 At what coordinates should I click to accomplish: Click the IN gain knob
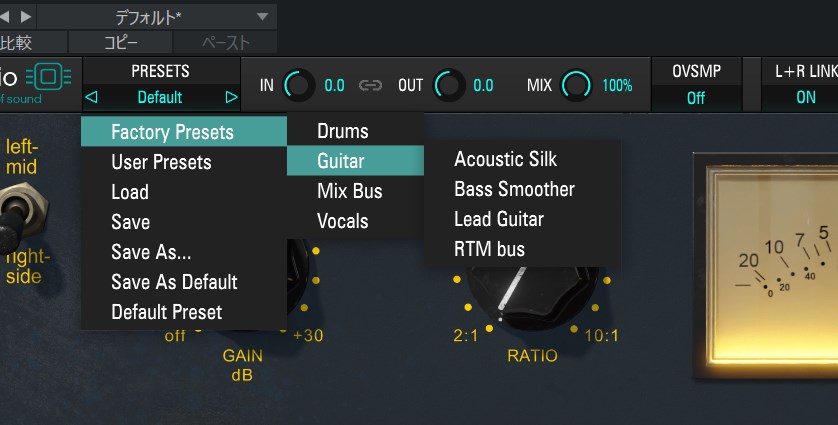point(298,86)
